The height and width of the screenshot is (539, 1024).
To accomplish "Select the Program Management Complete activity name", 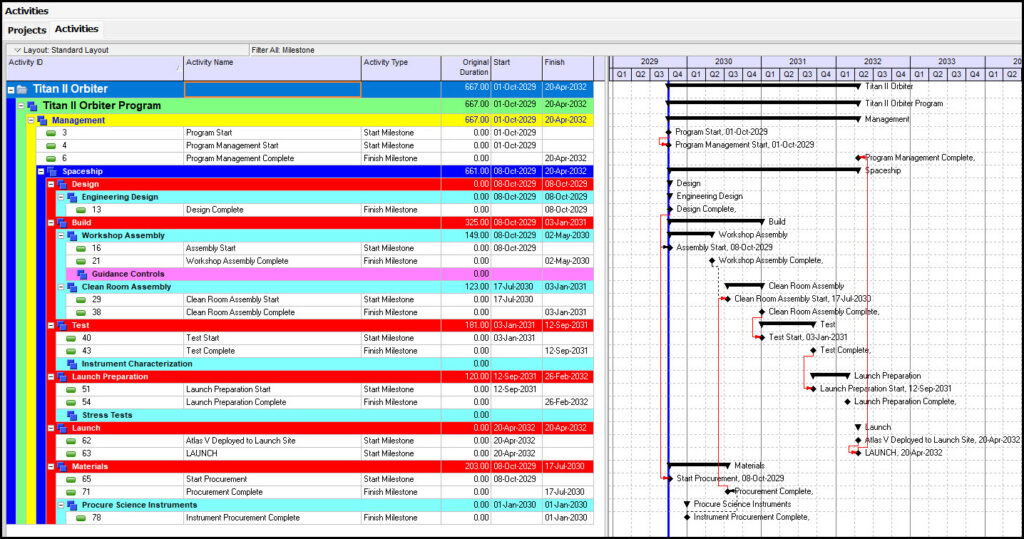I will point(240,158).
